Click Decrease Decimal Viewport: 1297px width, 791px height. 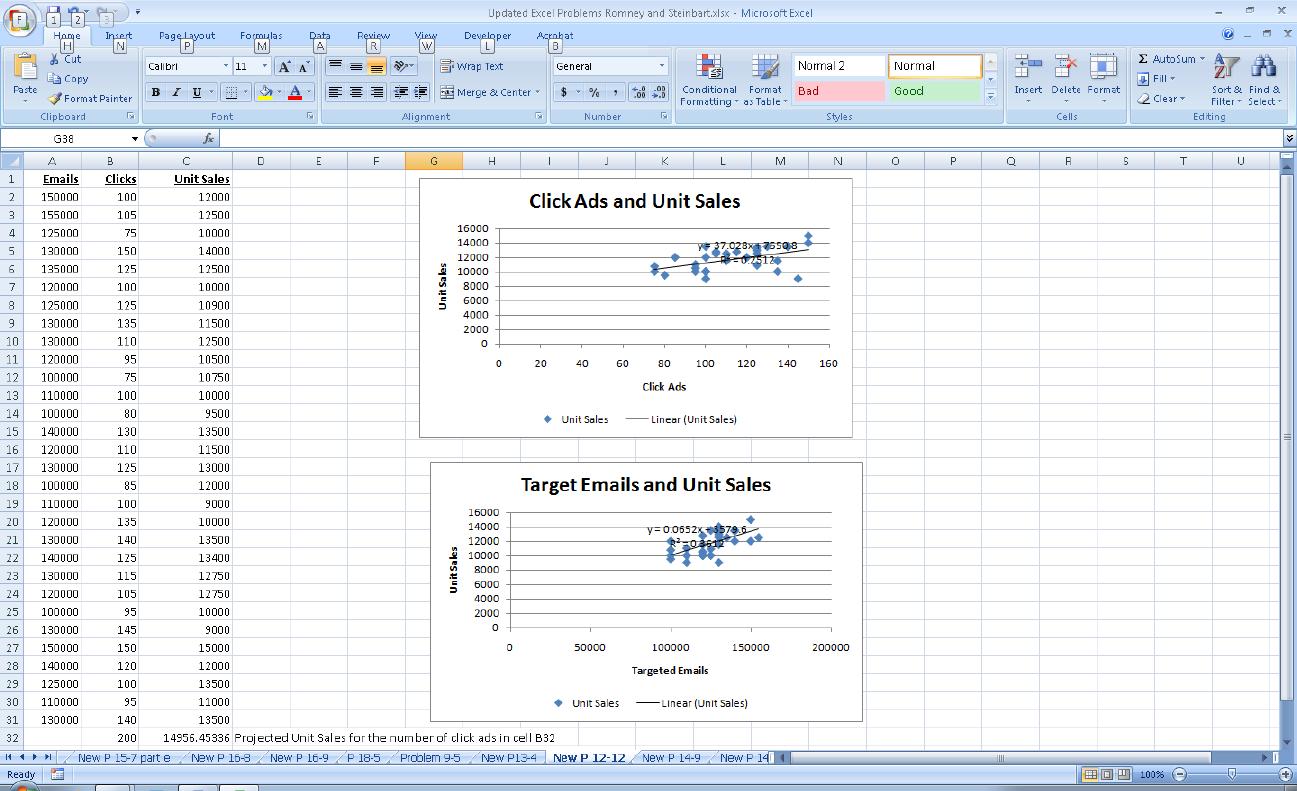659,92
